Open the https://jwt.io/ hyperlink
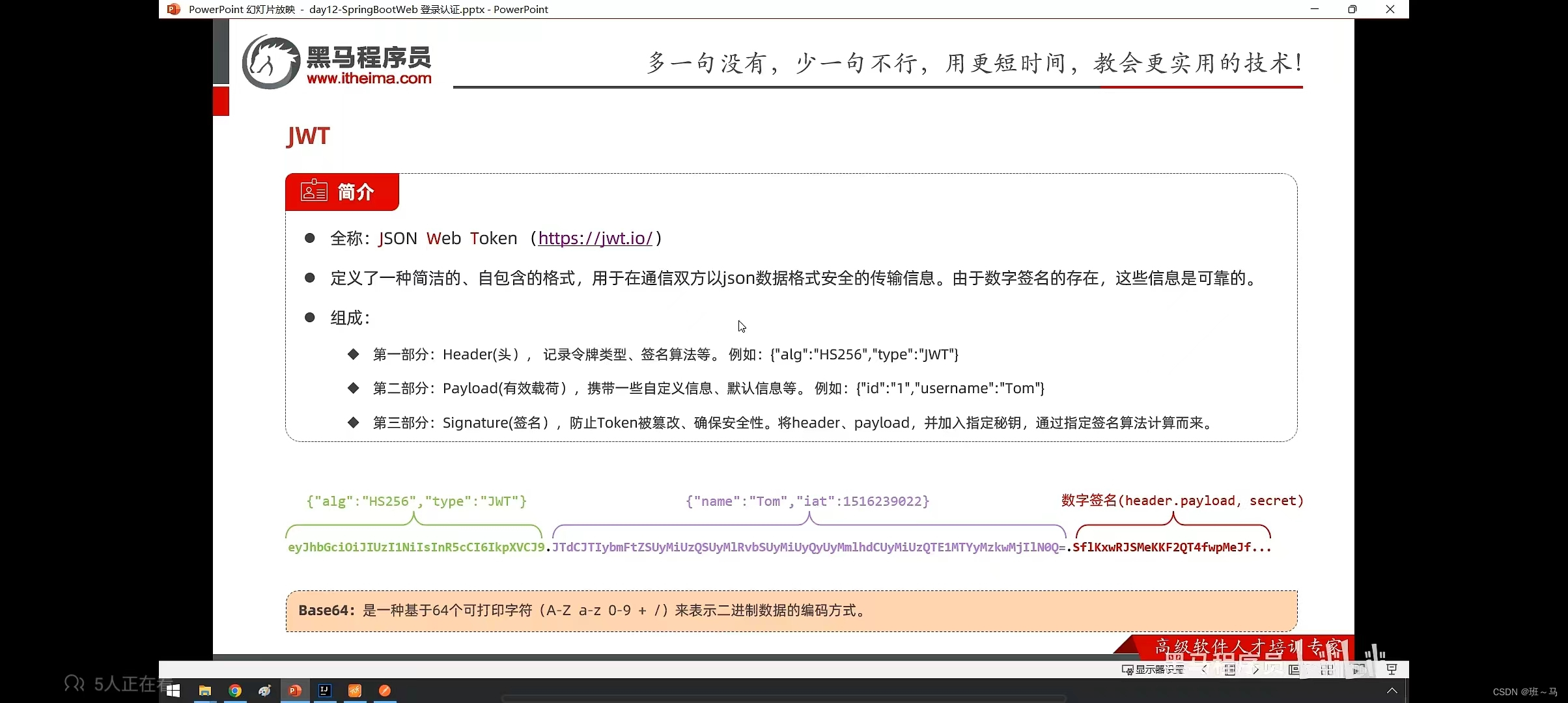Image resolution: width=1568 pixels, height=703 pixels. click(x=595, y=238)
